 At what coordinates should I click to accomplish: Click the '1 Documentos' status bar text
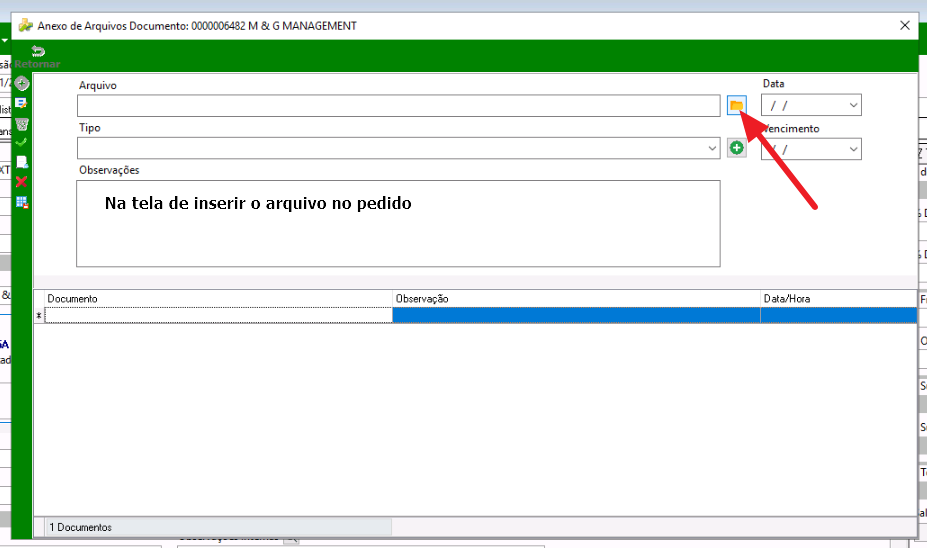(80, 527)
